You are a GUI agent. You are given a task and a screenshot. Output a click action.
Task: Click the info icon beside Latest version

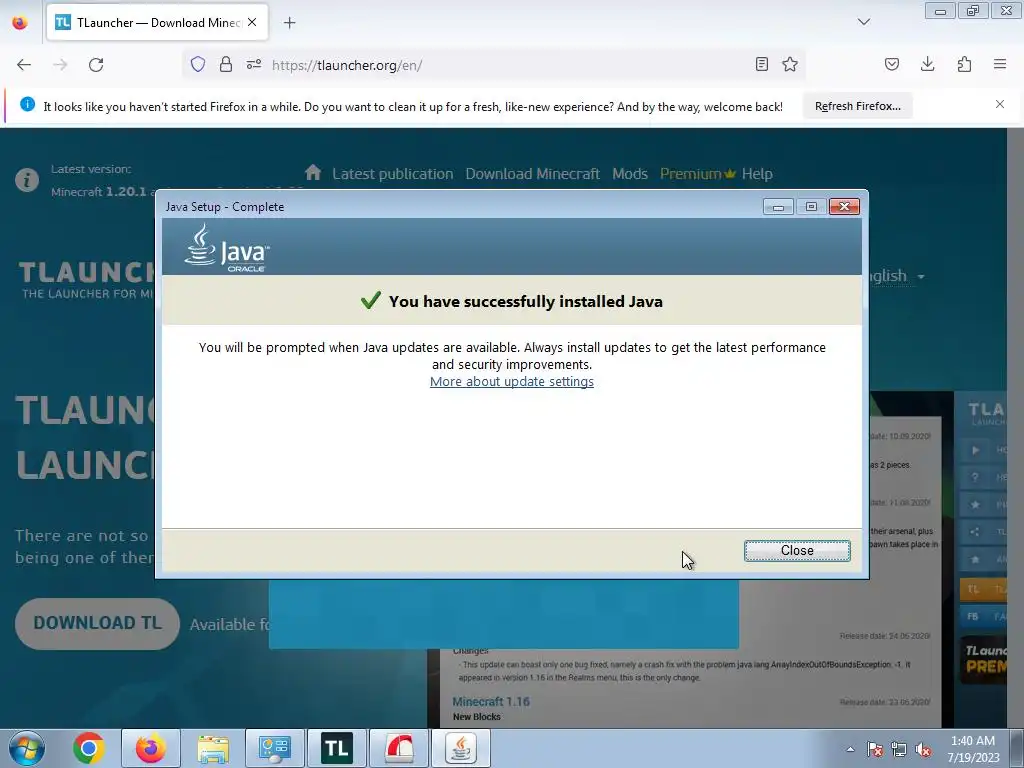[27, 180]
